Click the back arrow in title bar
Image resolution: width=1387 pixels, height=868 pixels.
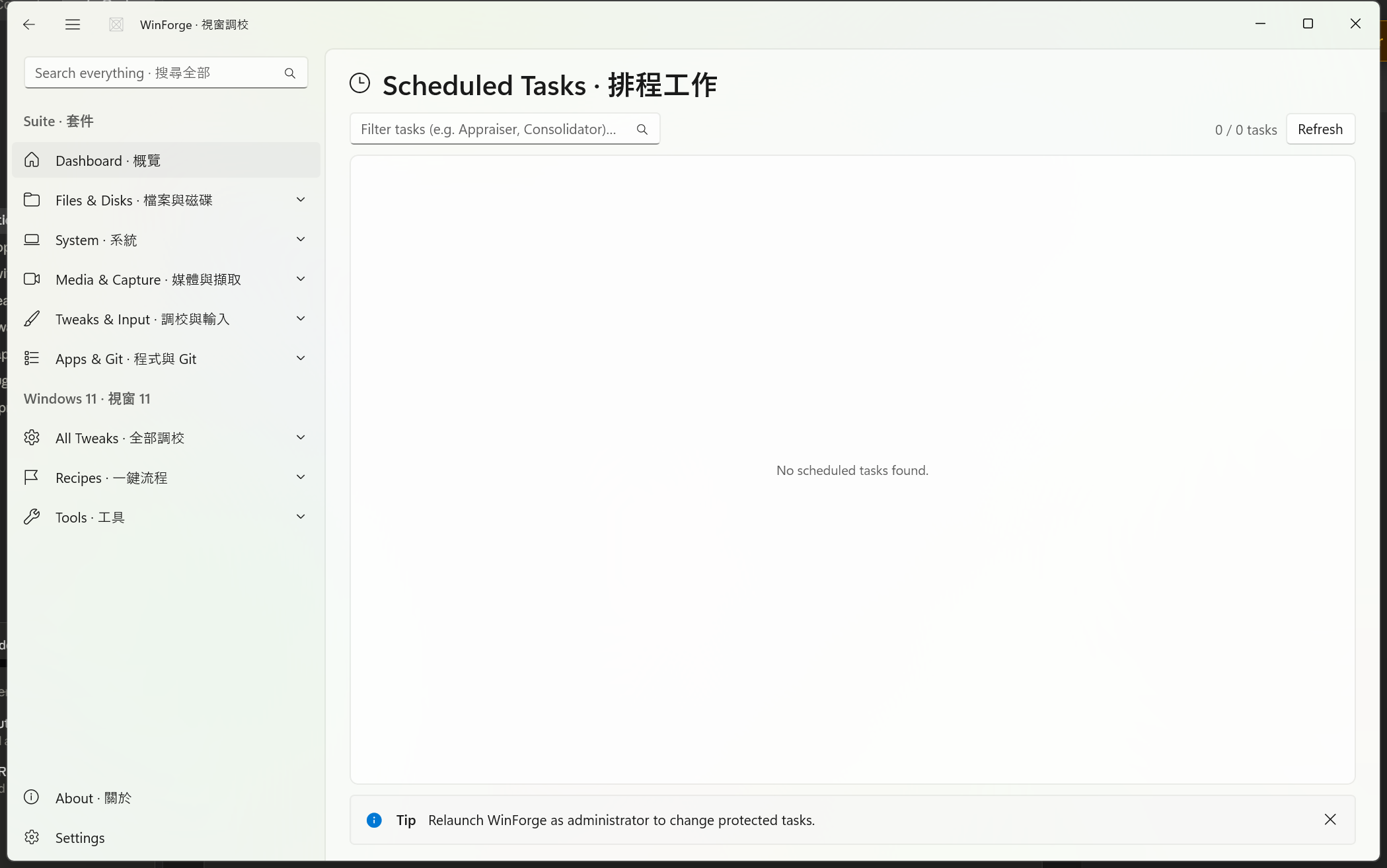(28, 24)
